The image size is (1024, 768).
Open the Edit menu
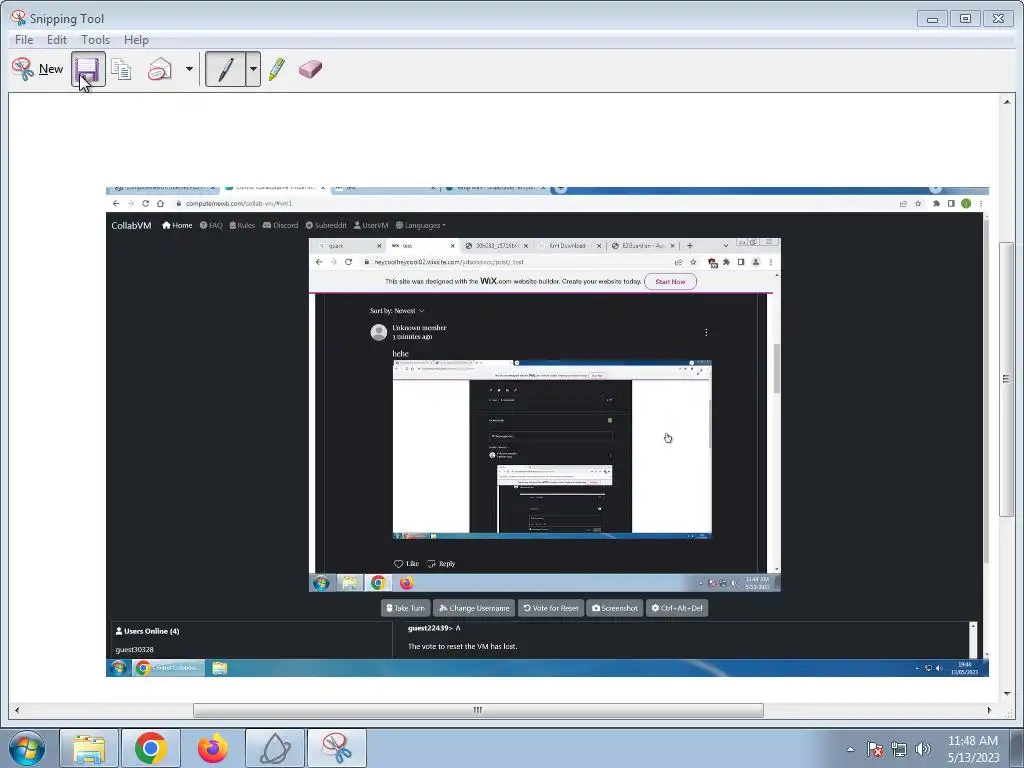(x=57, y=40)
